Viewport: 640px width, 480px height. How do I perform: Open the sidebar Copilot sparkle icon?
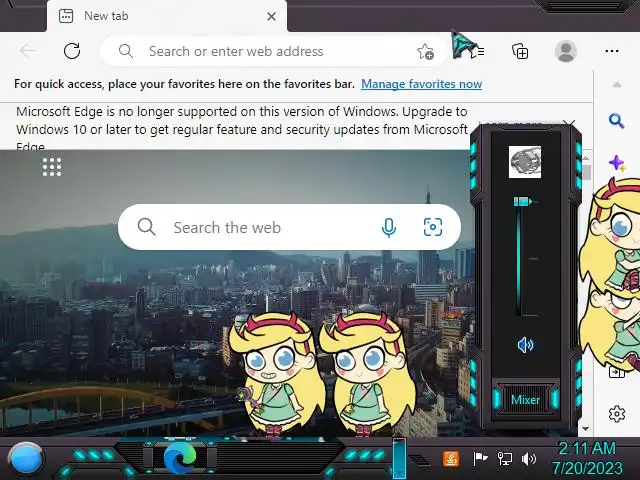tap(617, 163)
